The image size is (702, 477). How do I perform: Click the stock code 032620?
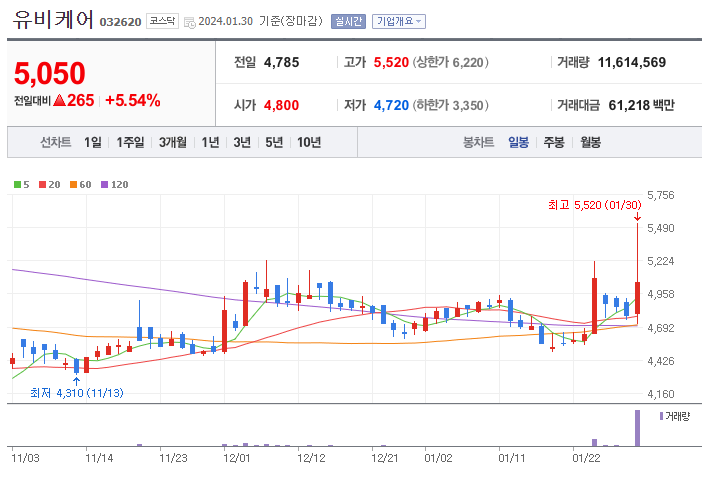point(120,22)
